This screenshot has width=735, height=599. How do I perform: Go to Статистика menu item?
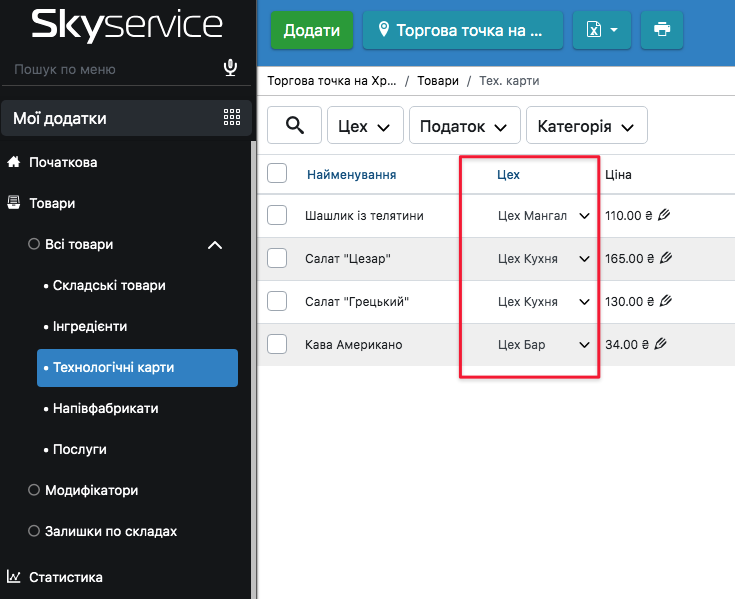point(65,577)
